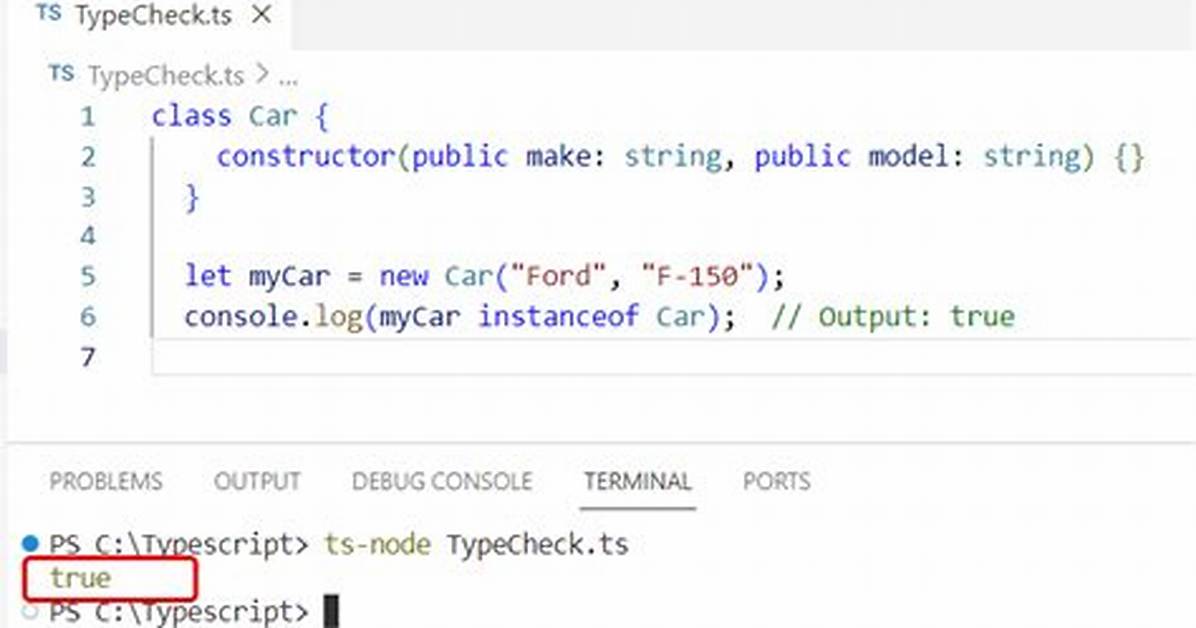The height and width of the screenshot is (628, 1196).
Task: Click the 'ts-node' command in the terminal
Action: tap(378, 544)
